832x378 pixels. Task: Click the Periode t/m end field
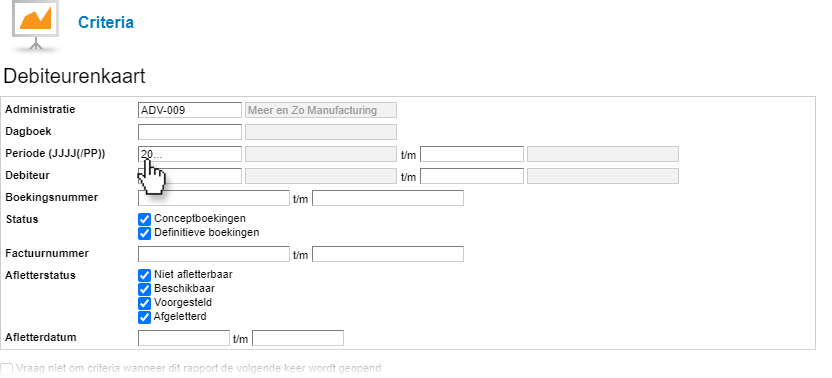[x=472, y=154]
